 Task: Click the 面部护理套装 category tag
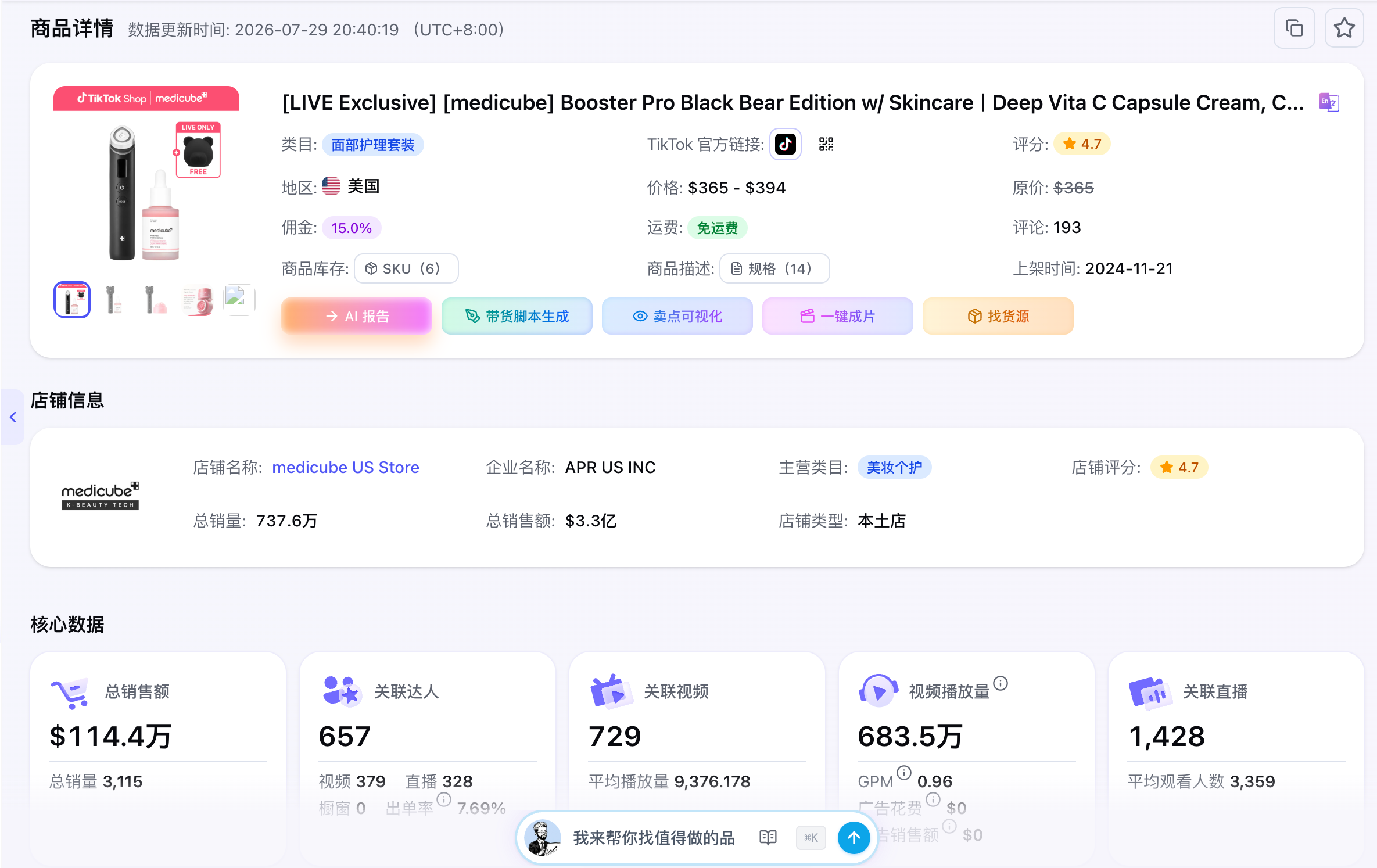(x=373, y=145)
